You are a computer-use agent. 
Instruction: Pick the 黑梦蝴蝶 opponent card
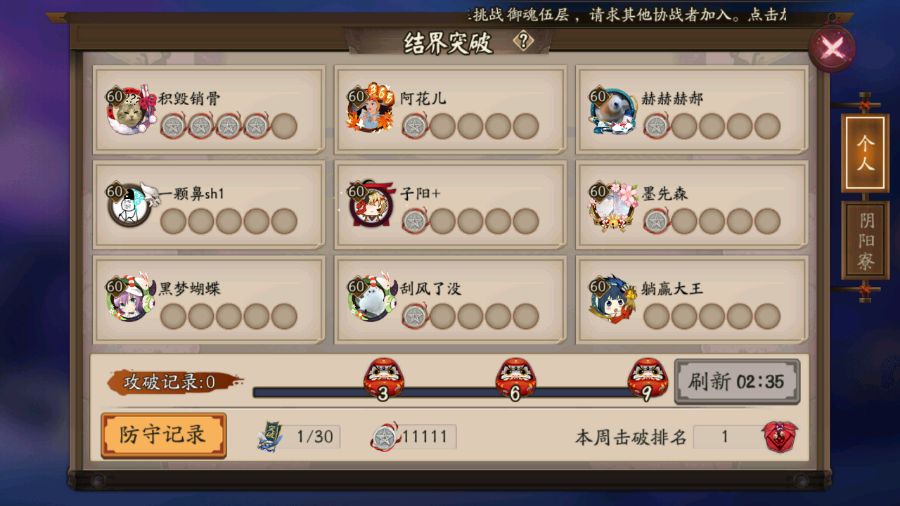click(209, 300)
